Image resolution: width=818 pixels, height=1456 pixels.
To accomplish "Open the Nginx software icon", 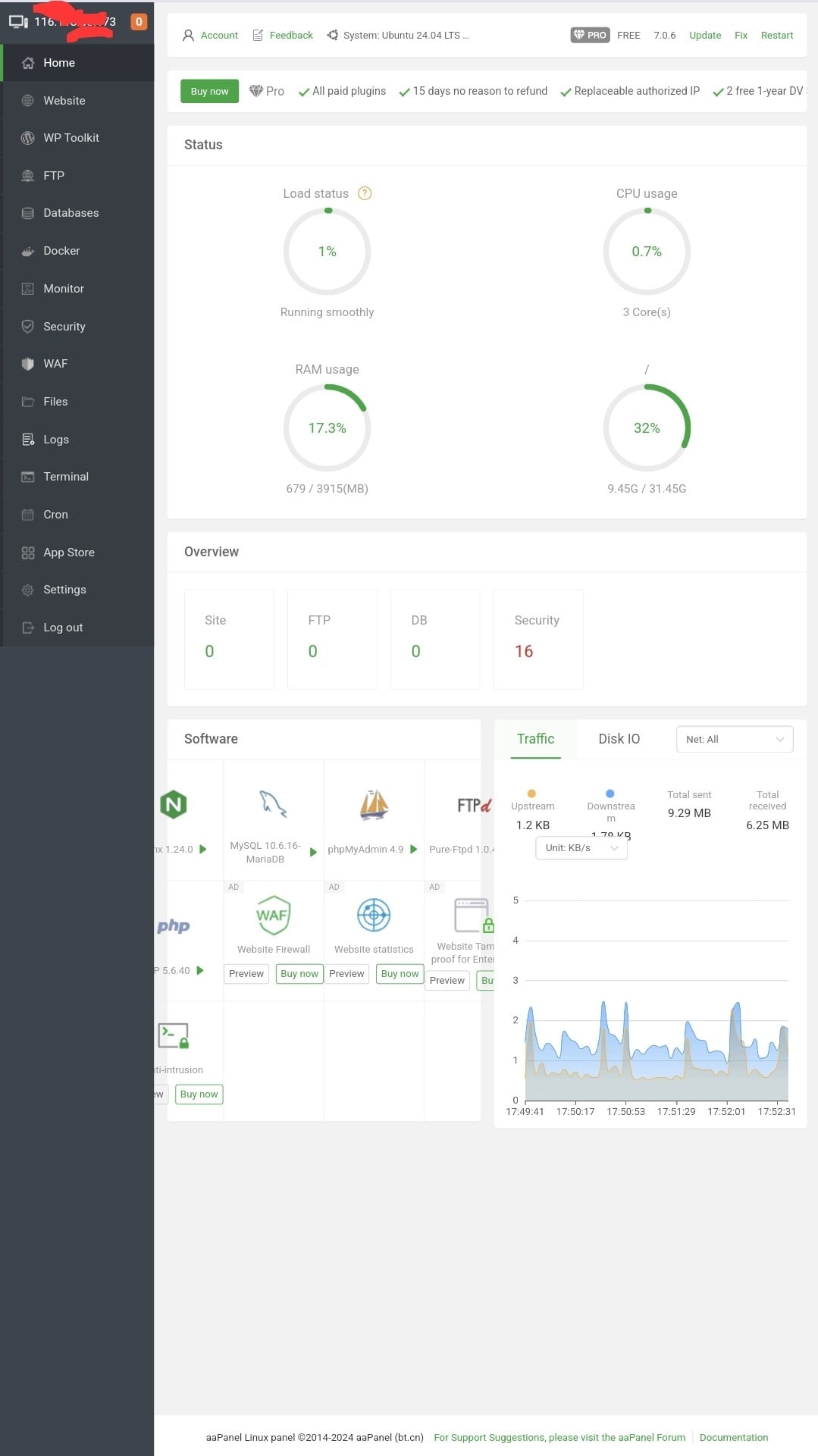I will click(174, 804).
